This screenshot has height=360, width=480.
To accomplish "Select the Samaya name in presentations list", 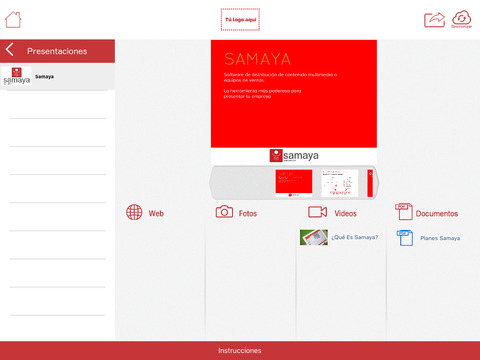I will pyautogui.click(x=44, y=77).
